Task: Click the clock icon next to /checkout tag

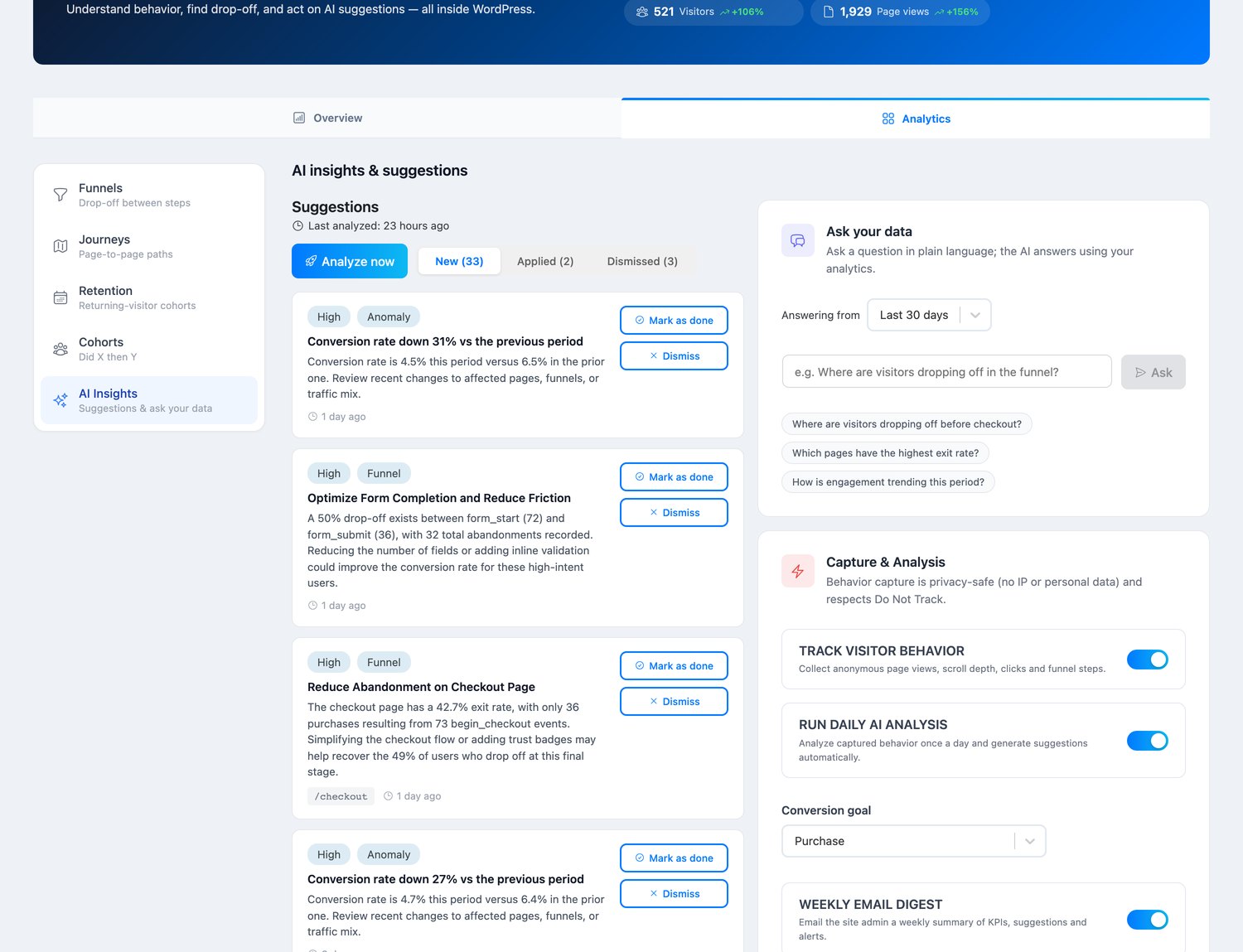Action: click(388, 795)
